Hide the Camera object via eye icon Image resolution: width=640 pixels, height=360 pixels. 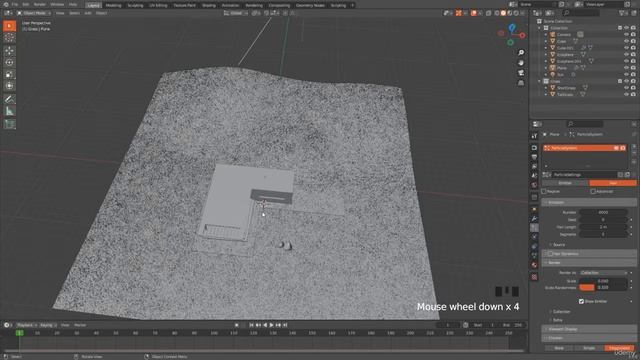pyautogui.click(x=626, y=35)
